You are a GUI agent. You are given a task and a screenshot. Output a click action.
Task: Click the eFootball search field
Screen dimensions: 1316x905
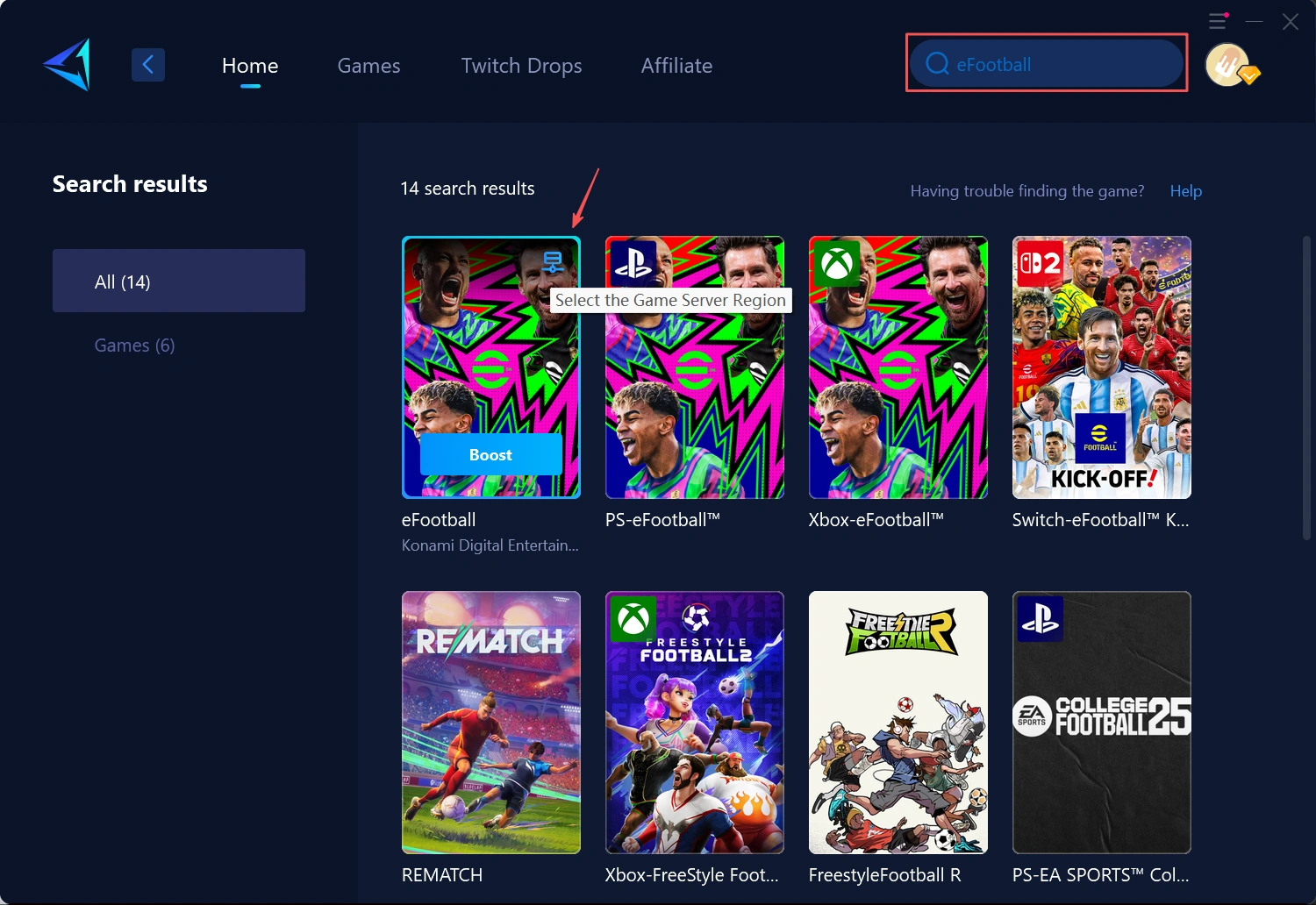pyautogui.click(x=1047, y=63)
